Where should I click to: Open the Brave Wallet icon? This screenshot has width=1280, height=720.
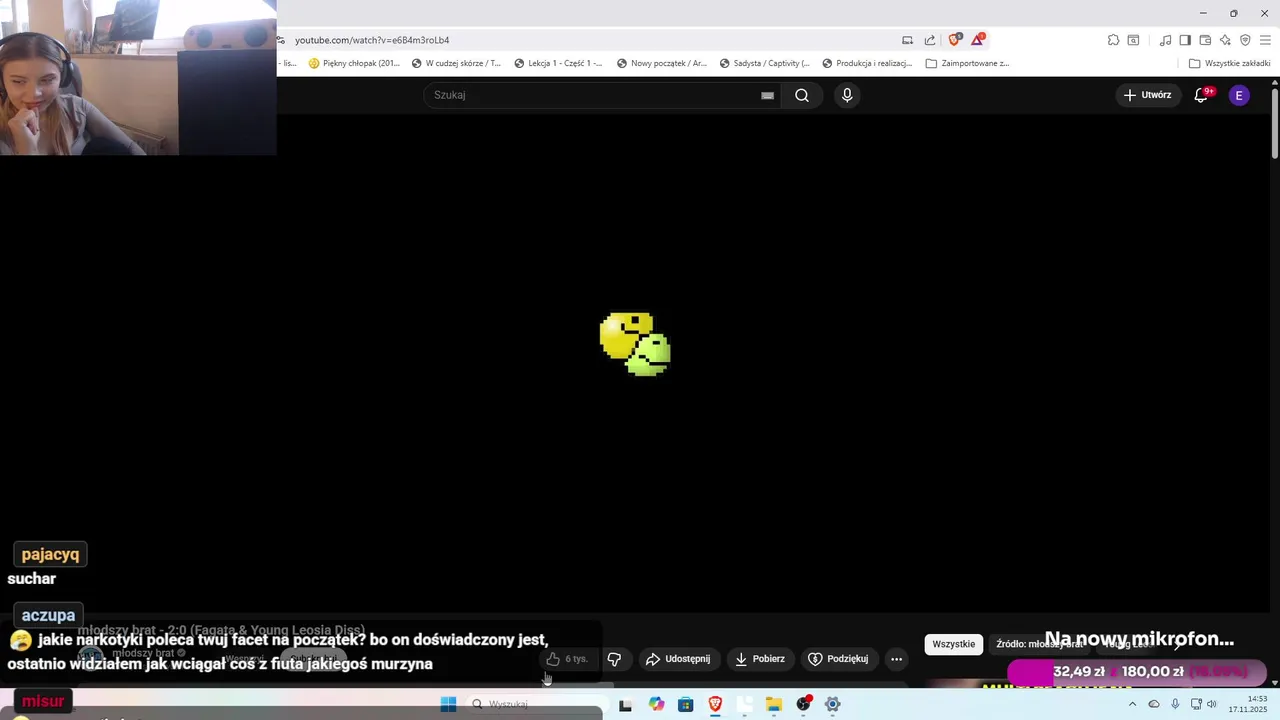(x=1205, y=40)
